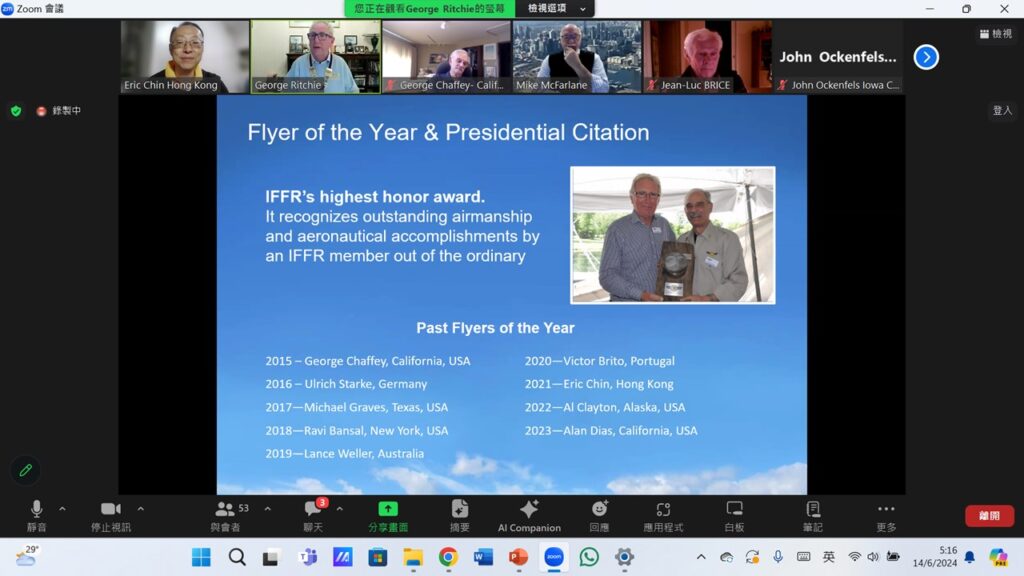
Task: Toggle stop video camera button
Action: pos(110,515)
